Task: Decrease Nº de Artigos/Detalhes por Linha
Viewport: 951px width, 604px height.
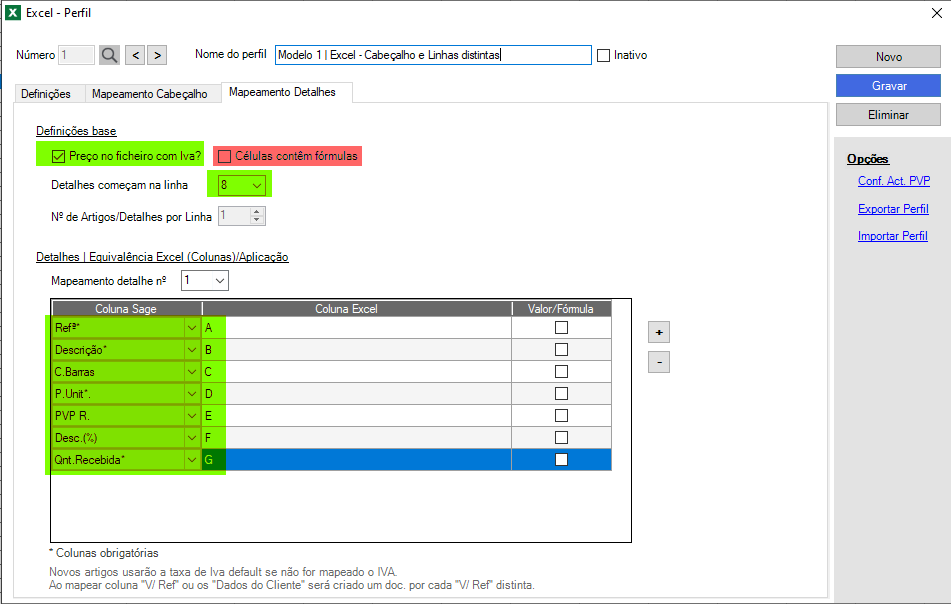Action: point(257,220)
